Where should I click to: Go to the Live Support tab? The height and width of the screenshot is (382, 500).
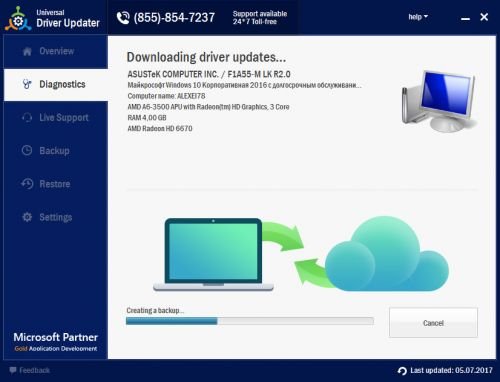[56, 117]
